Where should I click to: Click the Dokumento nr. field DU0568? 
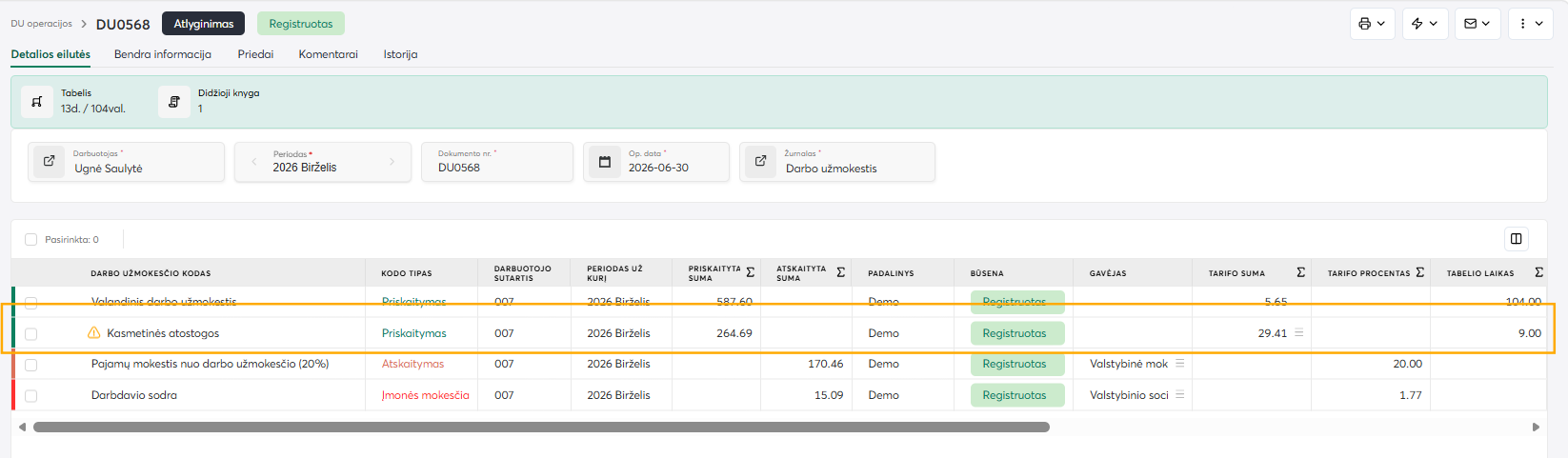(x=497, y=162)
